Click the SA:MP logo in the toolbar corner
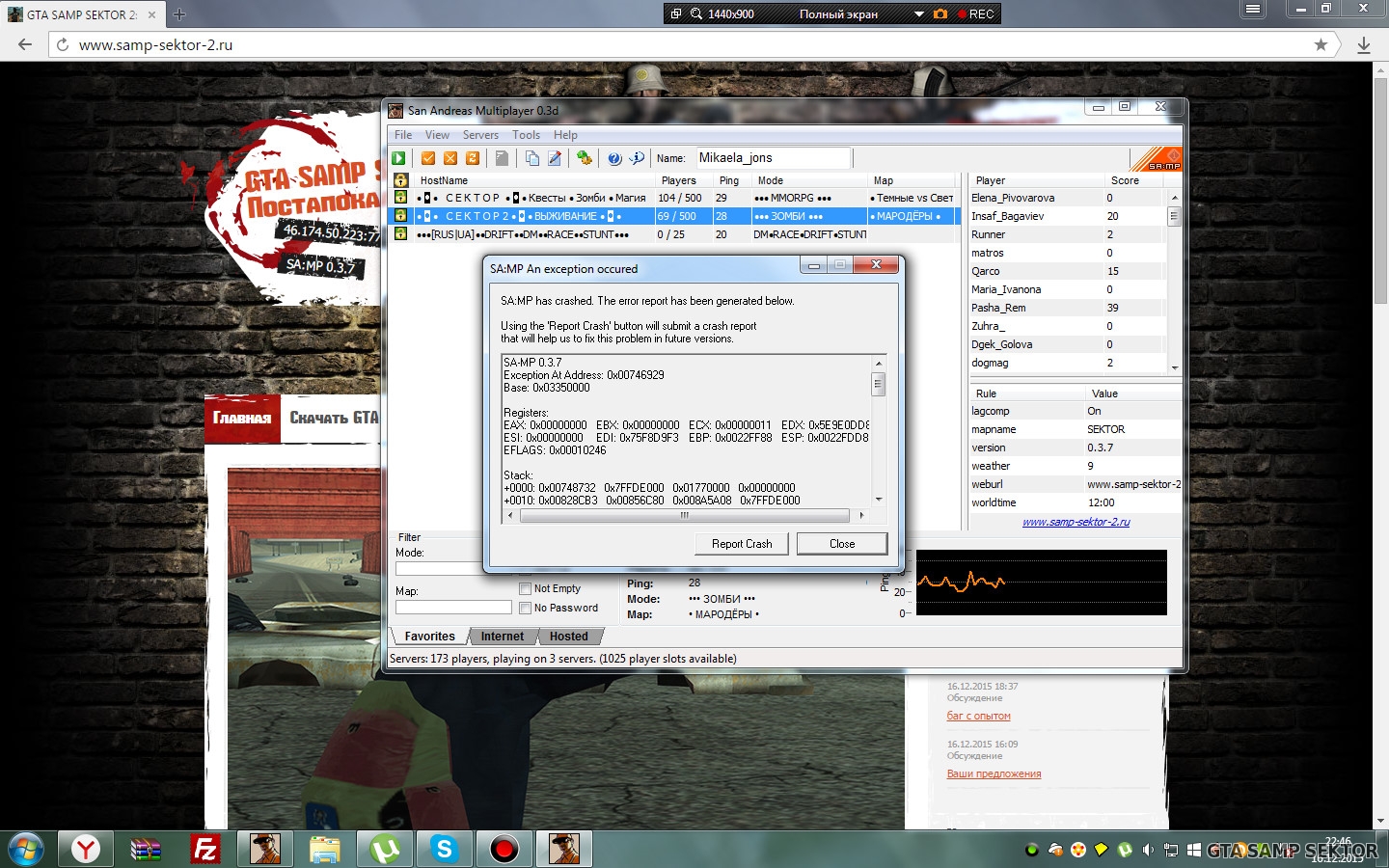Screen dimensions: 1389x868 click(x=1156, y=159)
